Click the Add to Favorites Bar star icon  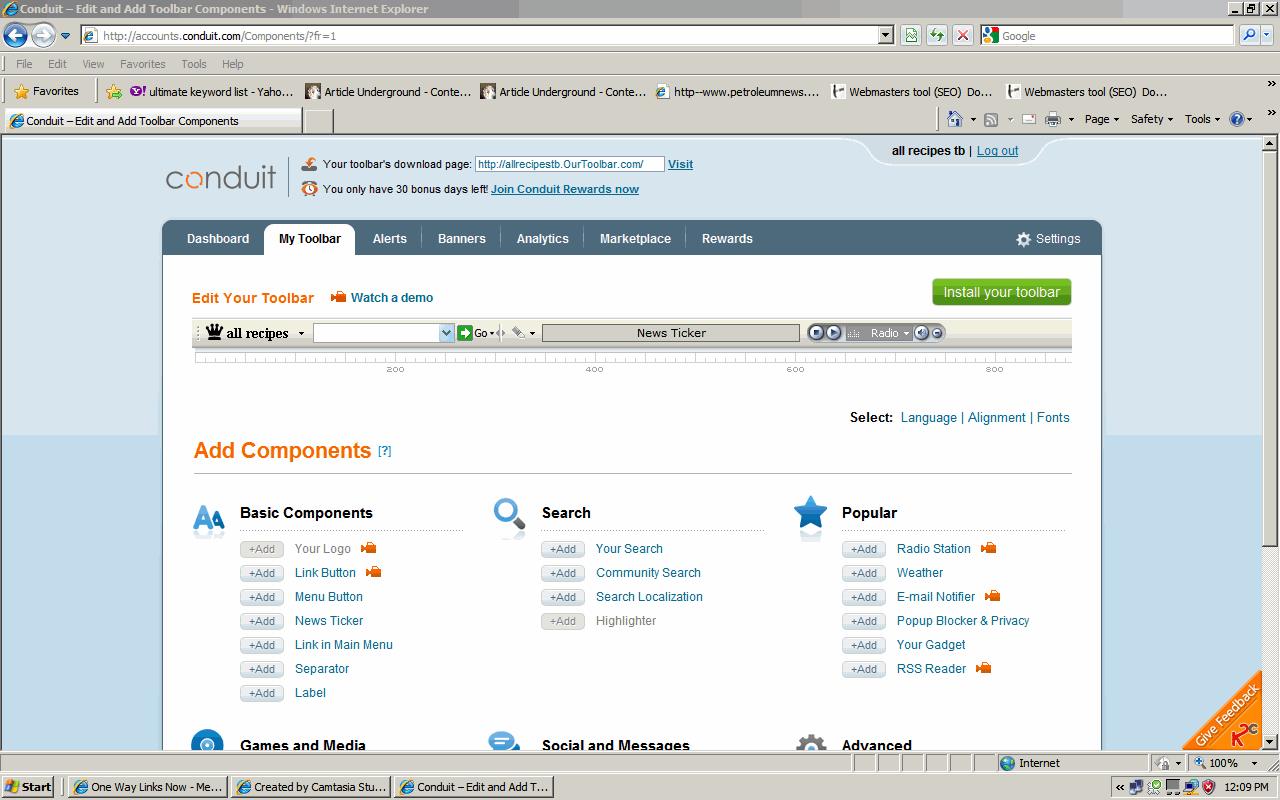[x=114, y=92]
